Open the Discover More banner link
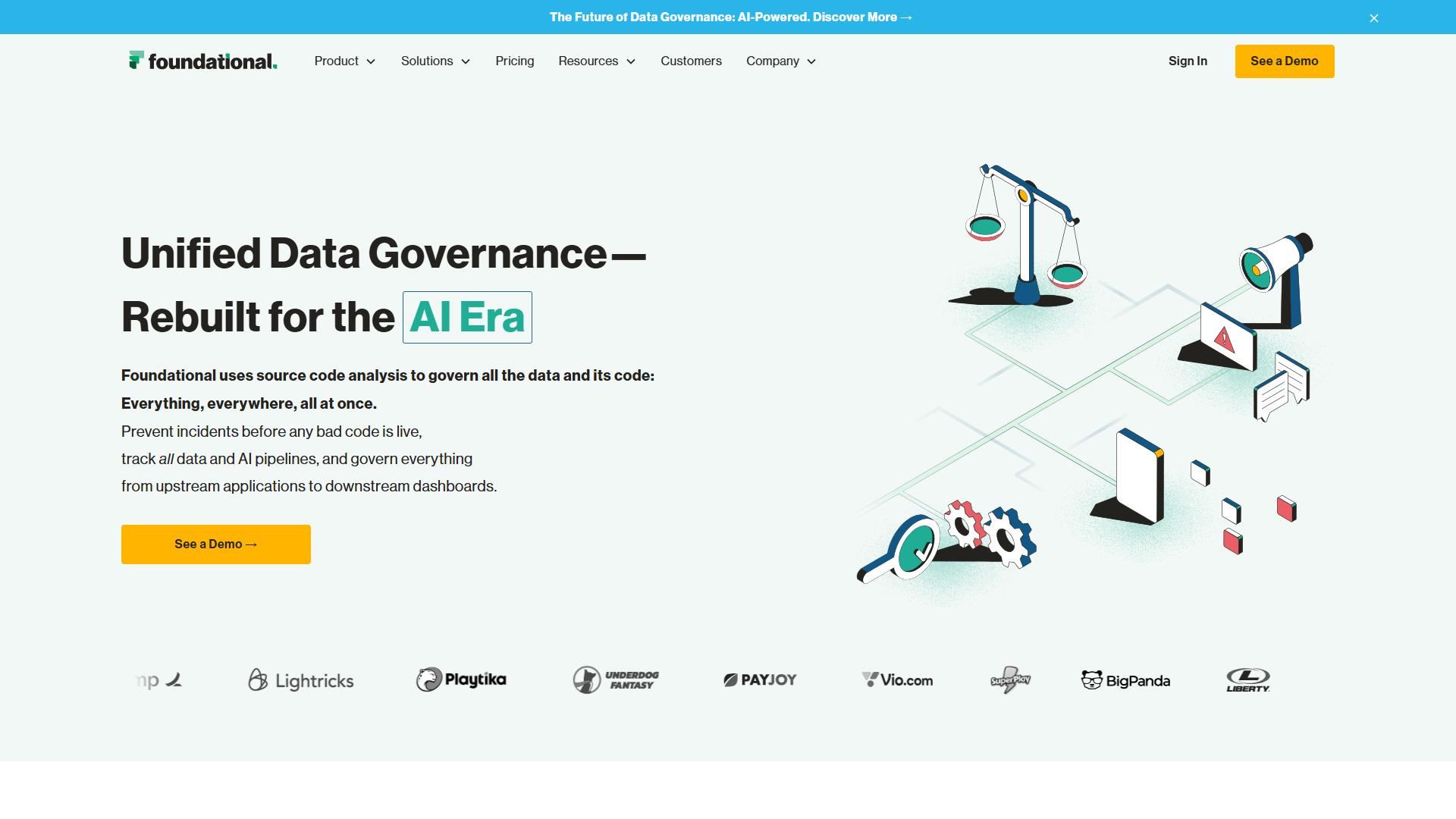Image resolution: width=1456 pixels, height=819 pixels. coord(862,17)
